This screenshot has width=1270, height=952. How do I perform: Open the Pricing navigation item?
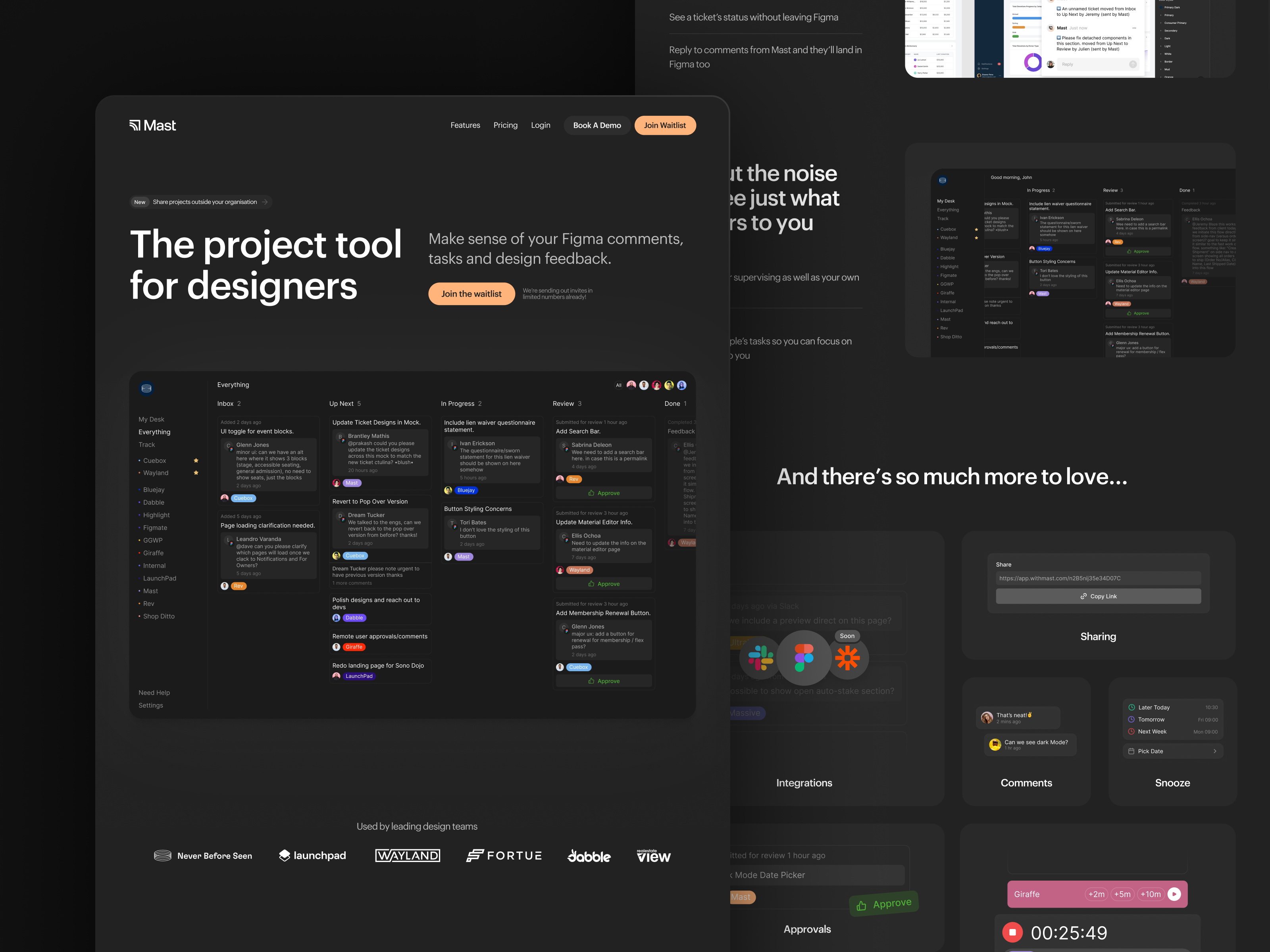(x=505, y=125)
